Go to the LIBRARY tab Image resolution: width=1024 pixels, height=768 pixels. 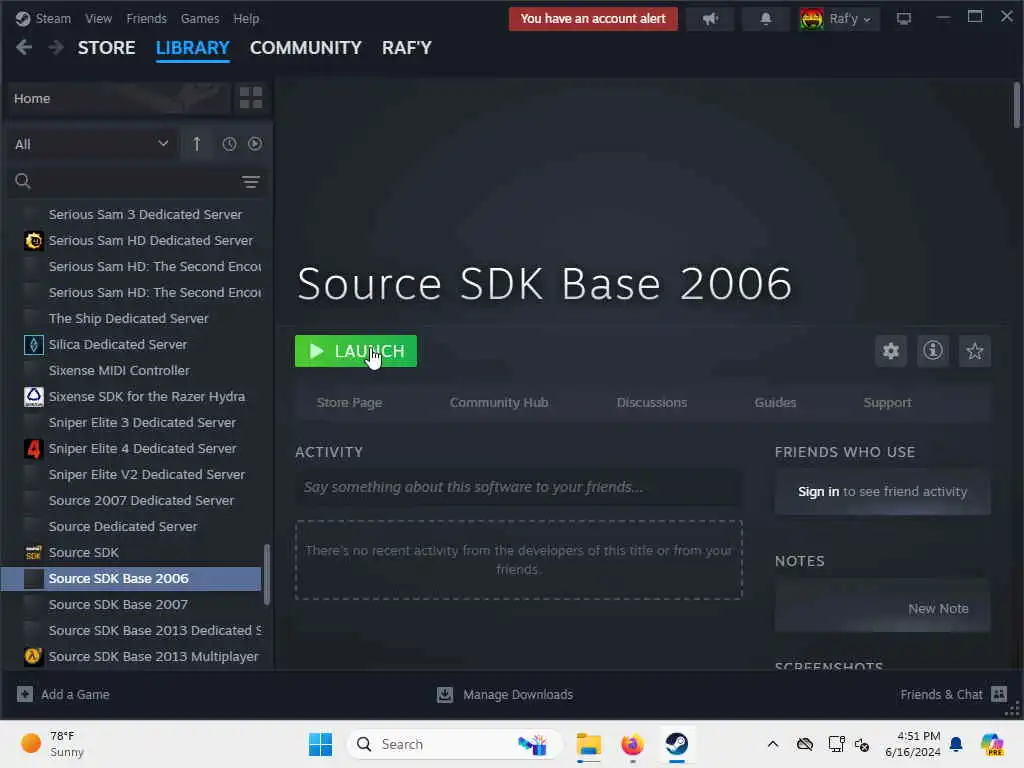pos(193,48)
